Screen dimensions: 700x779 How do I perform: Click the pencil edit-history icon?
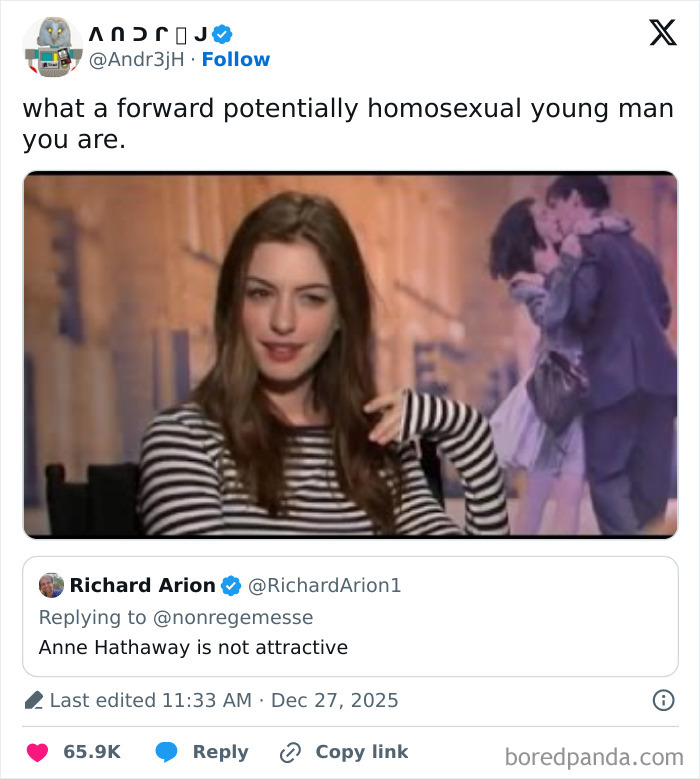pos(34,700)
